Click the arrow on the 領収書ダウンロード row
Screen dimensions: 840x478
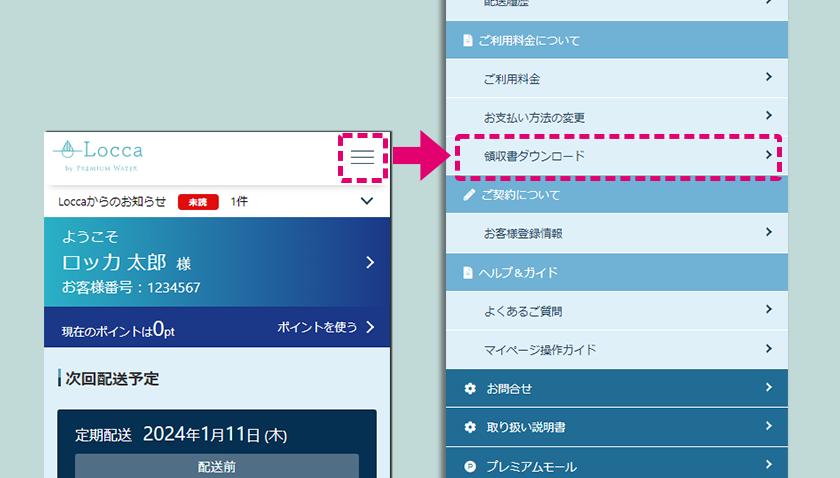[768, 155]
